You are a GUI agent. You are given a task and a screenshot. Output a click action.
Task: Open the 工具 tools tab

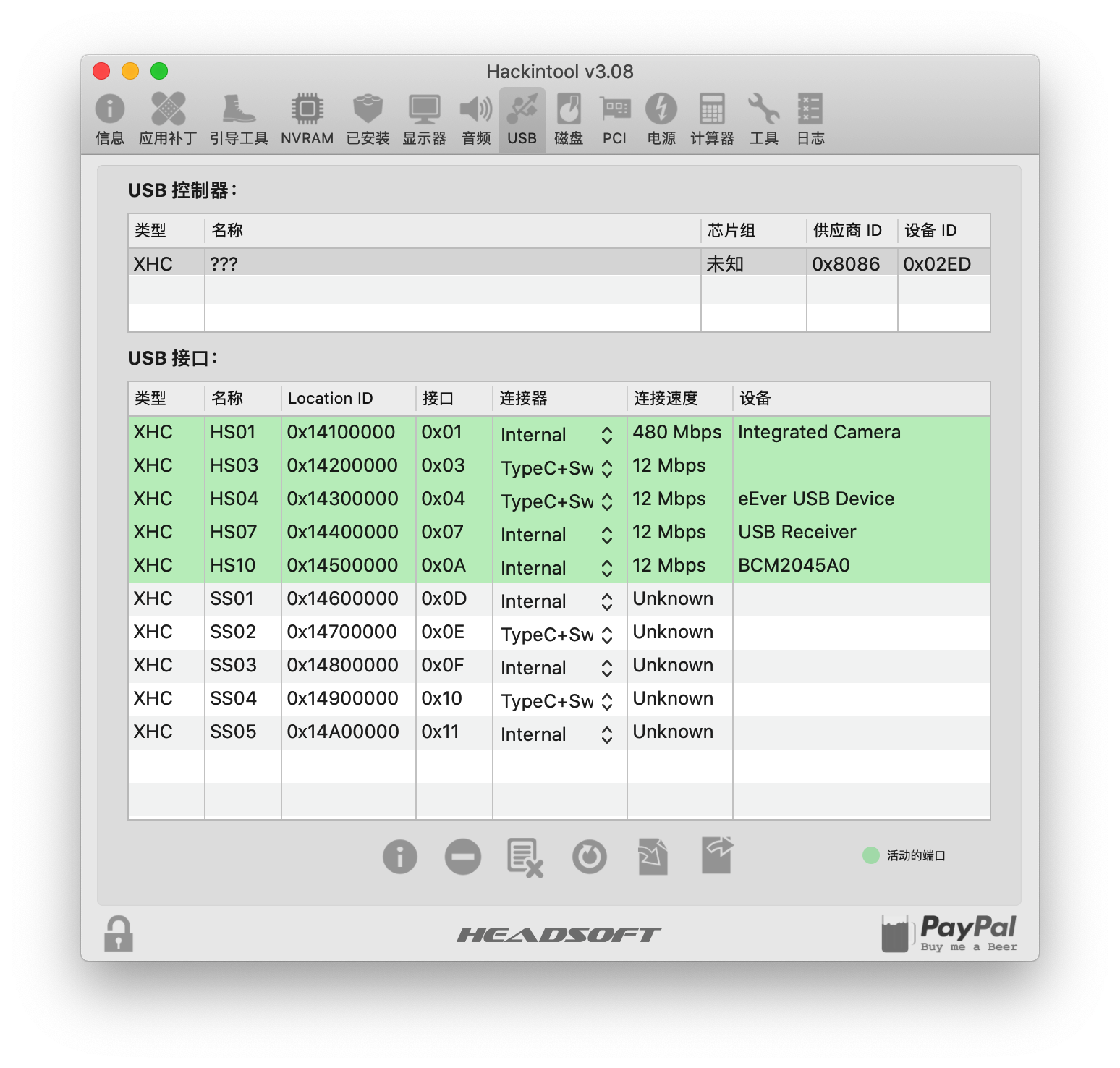764,119
